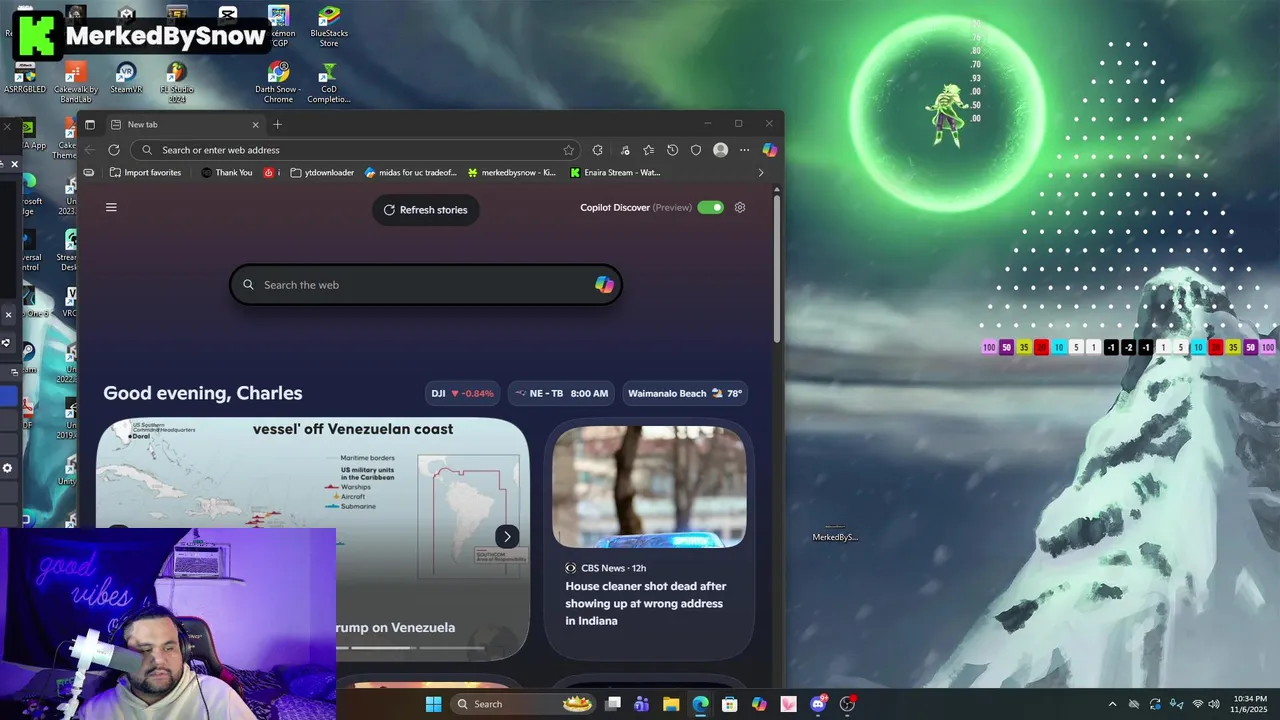
Task: Open new tab page hamburger menu
Action: tap(111, 207)
